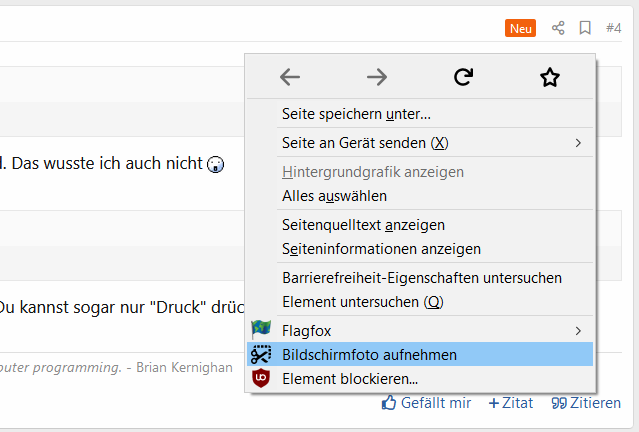
Task: Click the Flagfox flag icon
Action: (261, 329)
